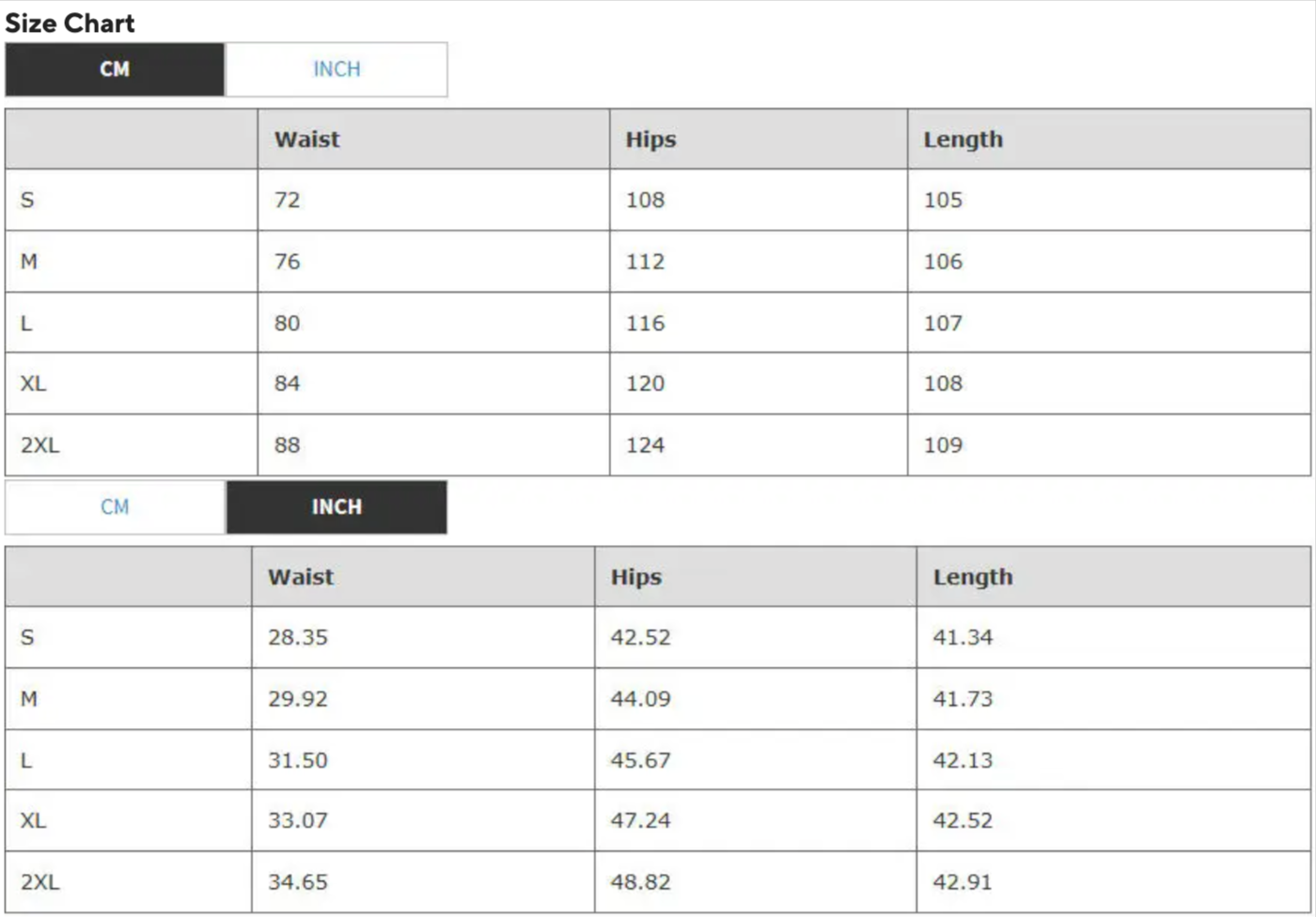1316x917 pixels.
Task: Click the Size Chart heading
Action: (x=70, y=23)
